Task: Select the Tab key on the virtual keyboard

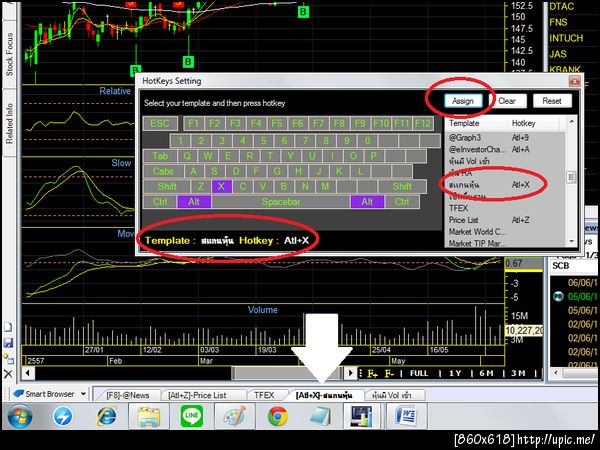Action: point(160,156)
